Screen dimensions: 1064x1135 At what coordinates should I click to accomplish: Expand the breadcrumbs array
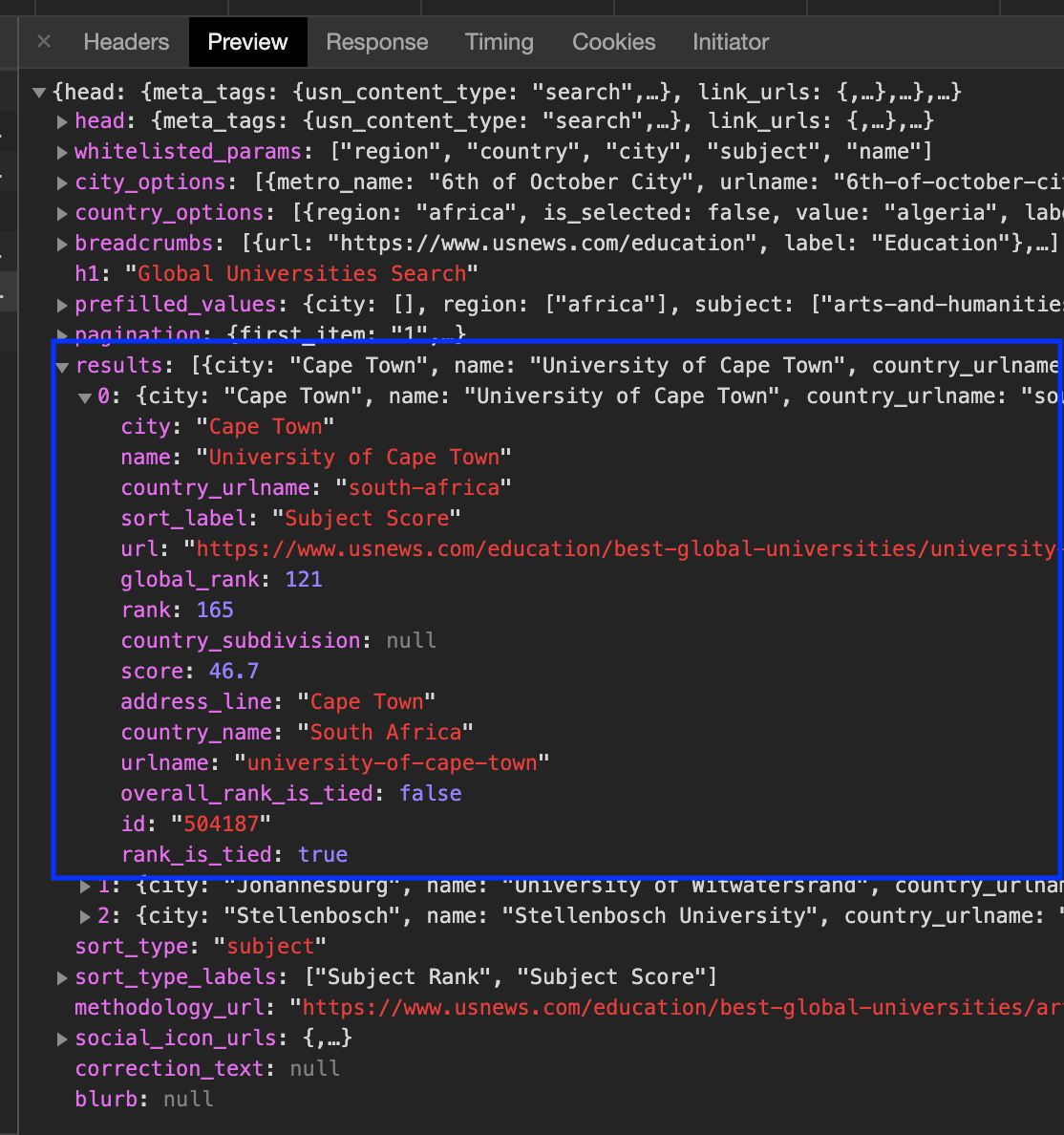click(x=61, y=243)
